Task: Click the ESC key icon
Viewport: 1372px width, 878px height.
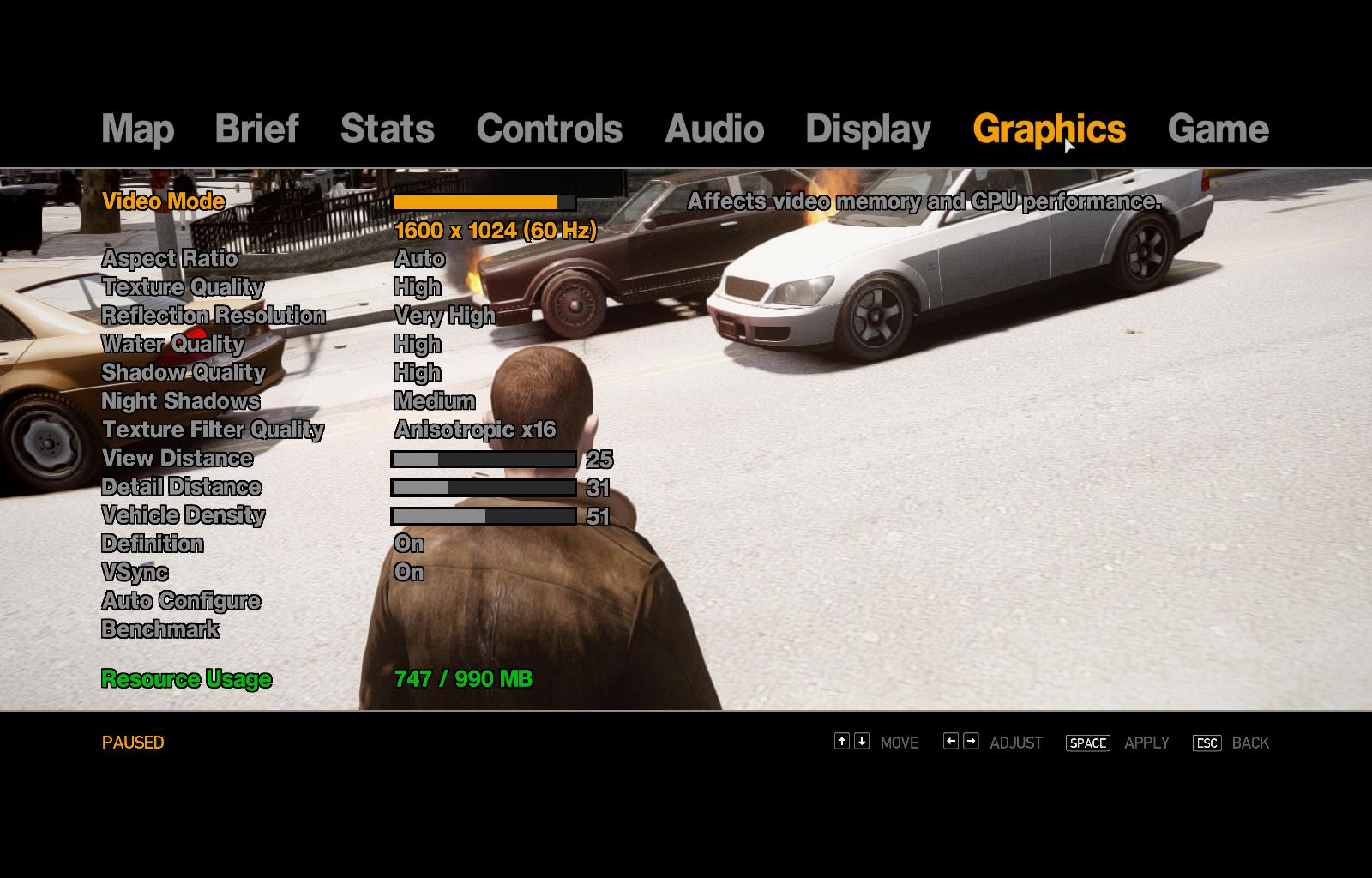Action: [1207, 743]
